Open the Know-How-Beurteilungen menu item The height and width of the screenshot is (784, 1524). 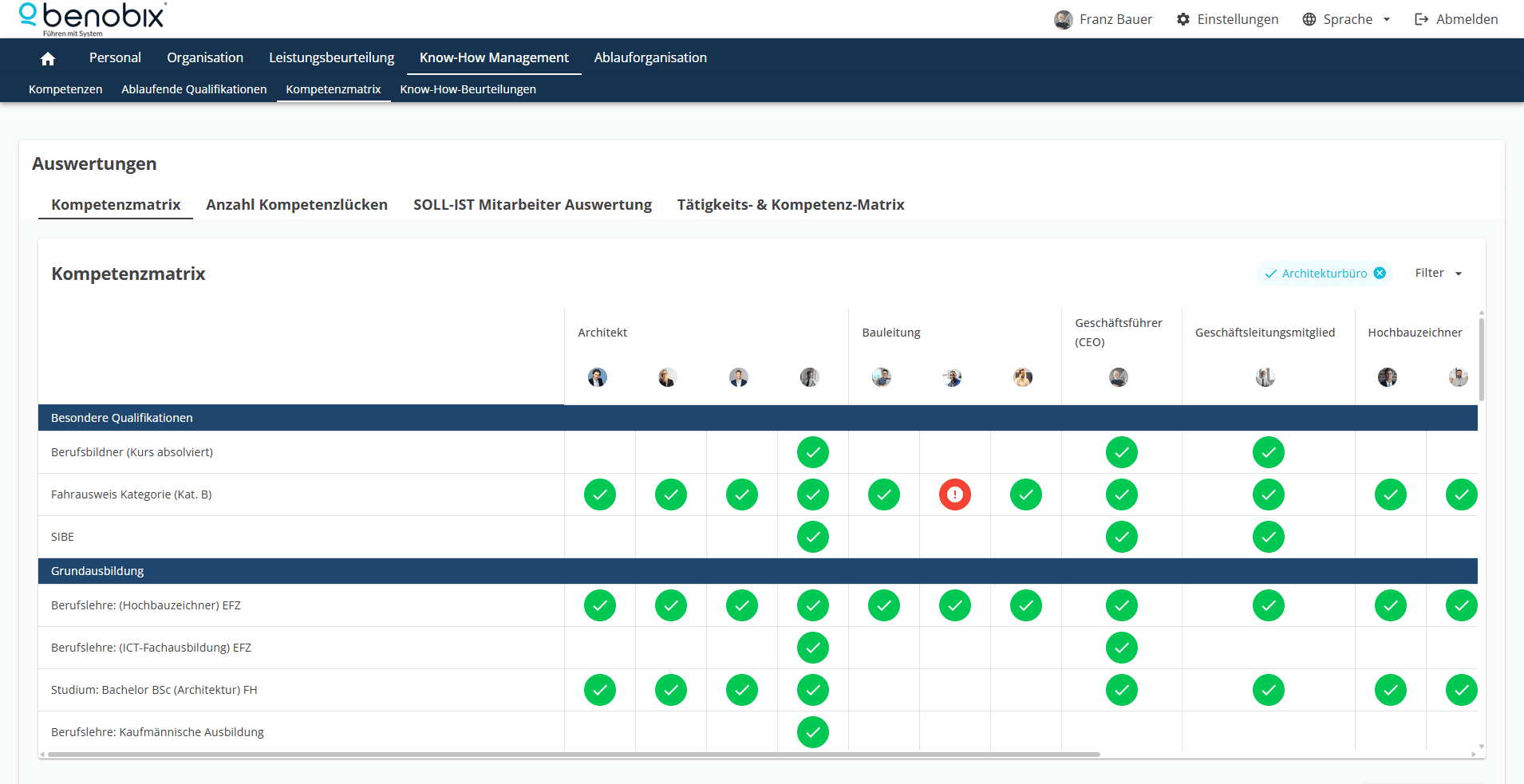click(468, 89)
